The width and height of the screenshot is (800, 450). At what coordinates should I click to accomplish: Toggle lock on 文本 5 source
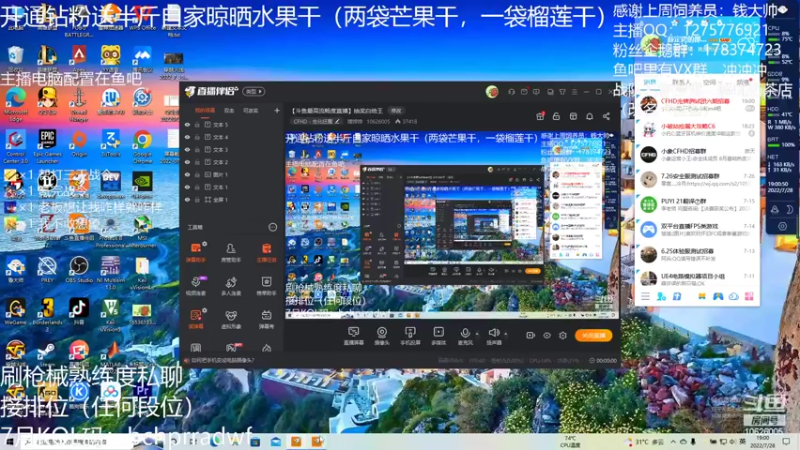(x=197, y=124)
